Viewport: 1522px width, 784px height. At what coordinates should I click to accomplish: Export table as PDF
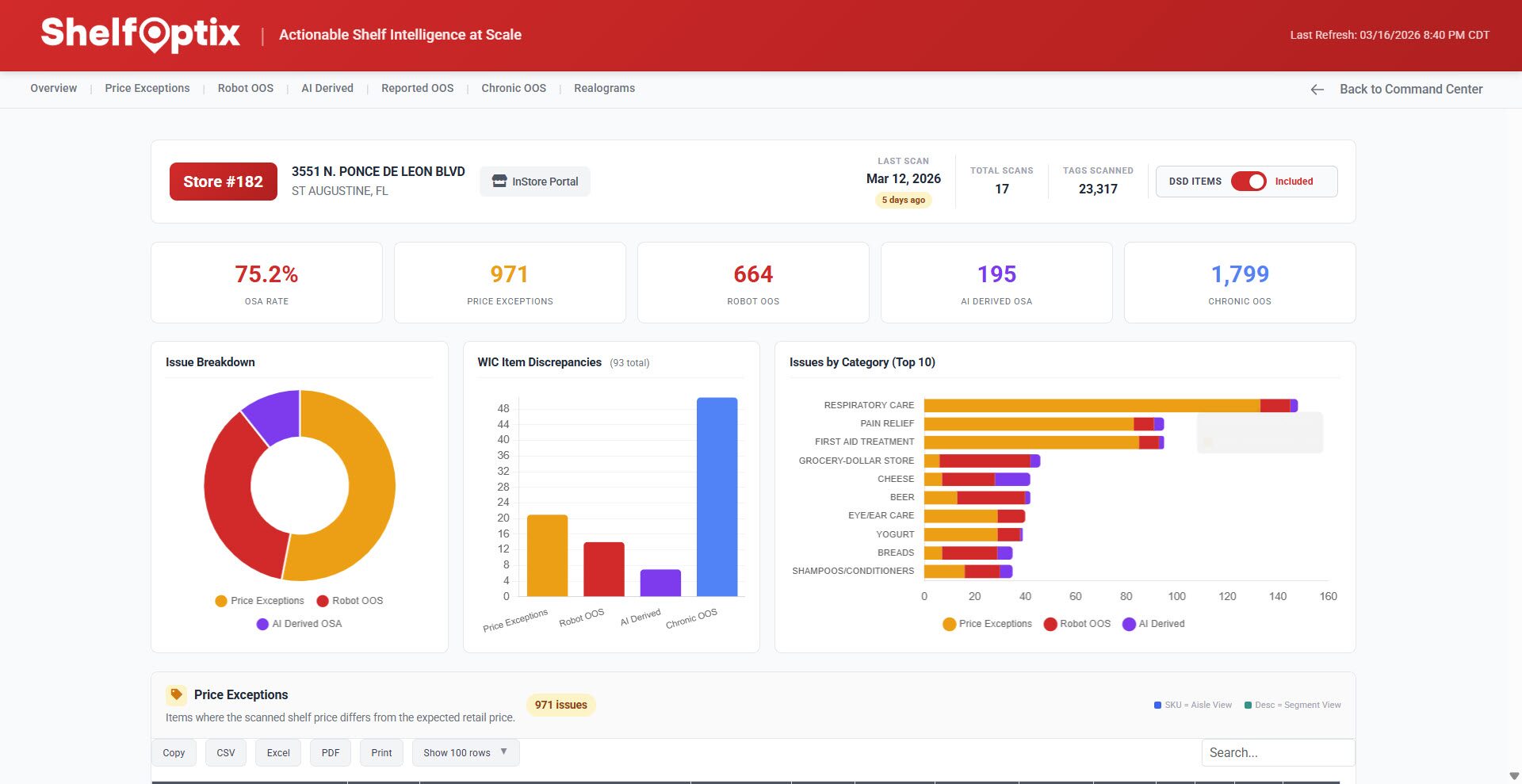click(x=331, y=753)
